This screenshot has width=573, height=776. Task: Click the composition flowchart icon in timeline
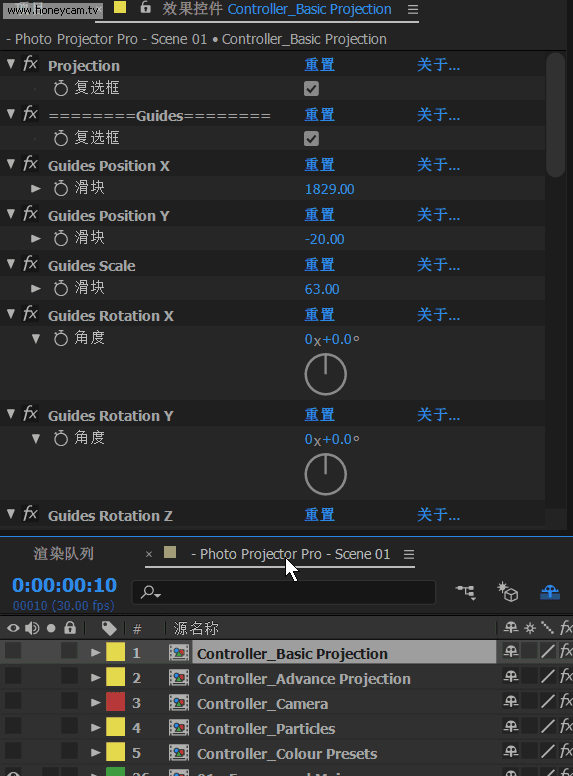[x=466, y=592]
